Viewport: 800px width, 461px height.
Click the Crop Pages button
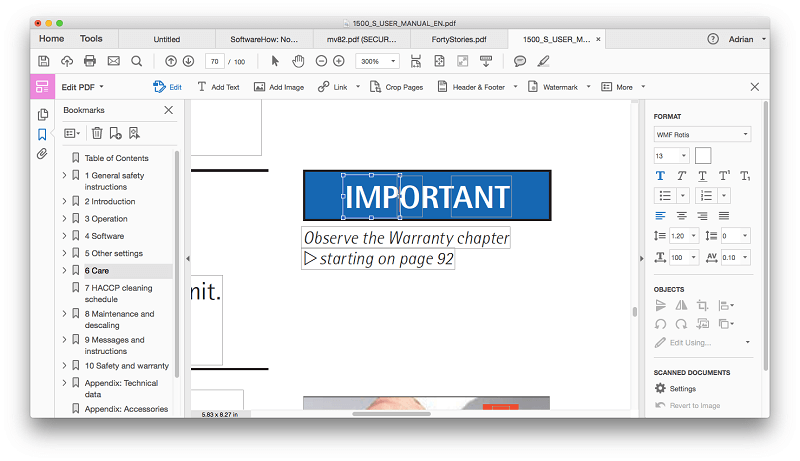click(x=396, y=87)
